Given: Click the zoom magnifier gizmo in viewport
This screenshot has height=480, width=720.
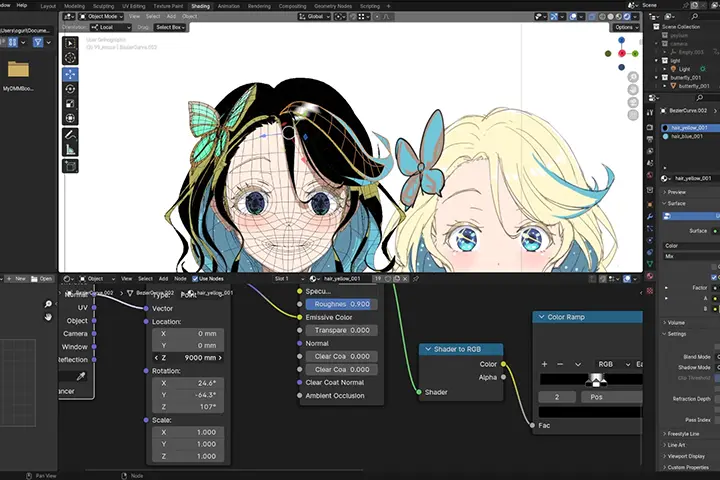Looking at the screenshot, I should click(633, 77).
